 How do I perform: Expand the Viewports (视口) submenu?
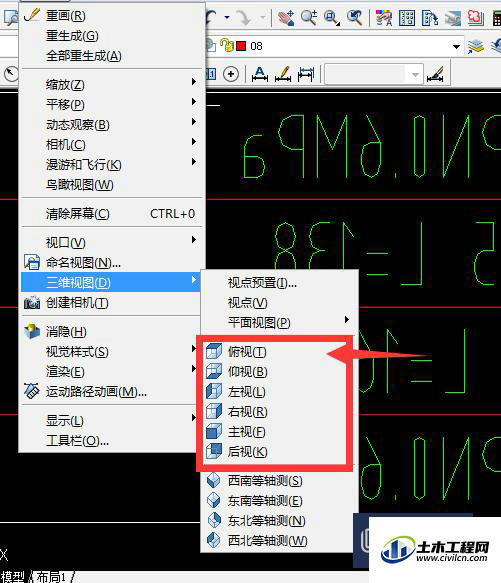pos(112,242)
